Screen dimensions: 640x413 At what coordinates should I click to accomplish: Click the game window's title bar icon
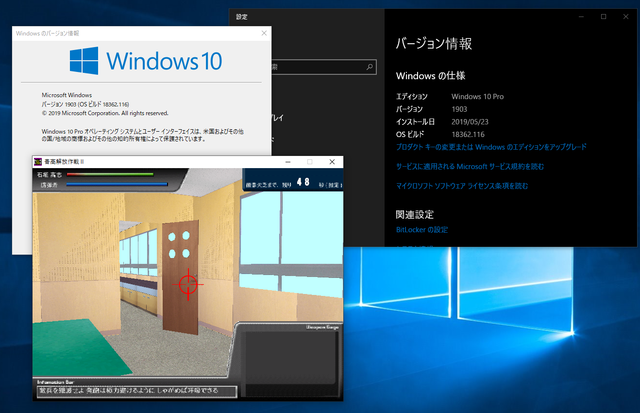coord(38,162)
